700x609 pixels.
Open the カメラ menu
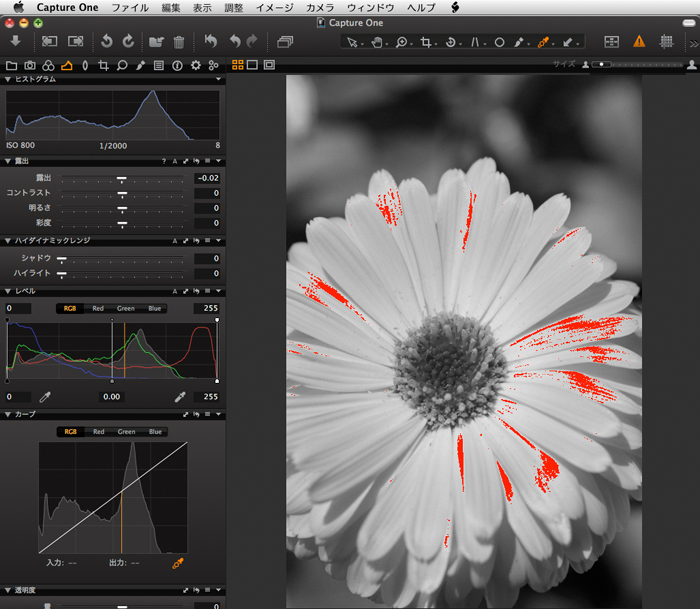(320, 8)
